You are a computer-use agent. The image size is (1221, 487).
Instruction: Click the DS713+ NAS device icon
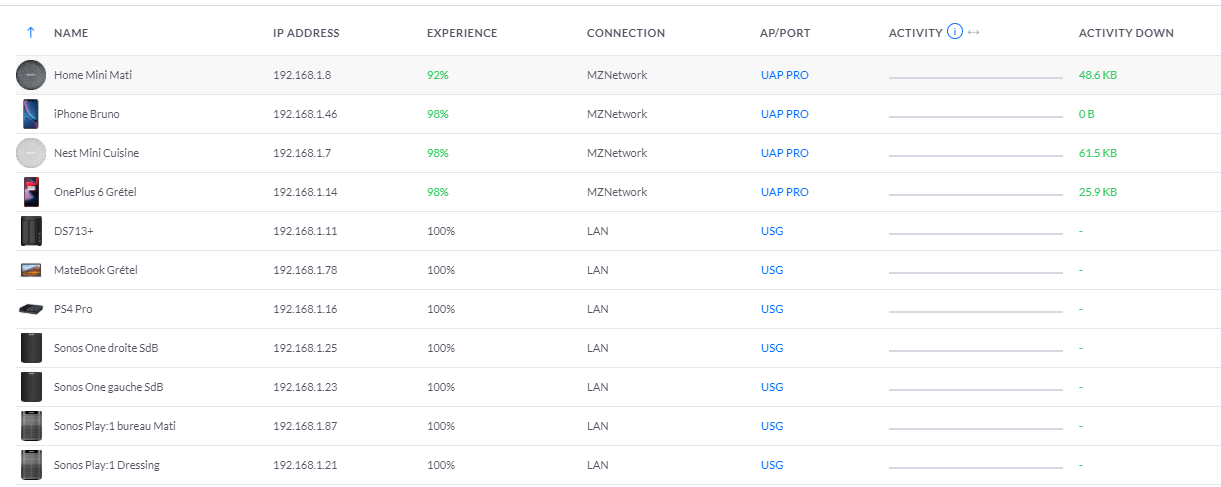coord(31,231)
